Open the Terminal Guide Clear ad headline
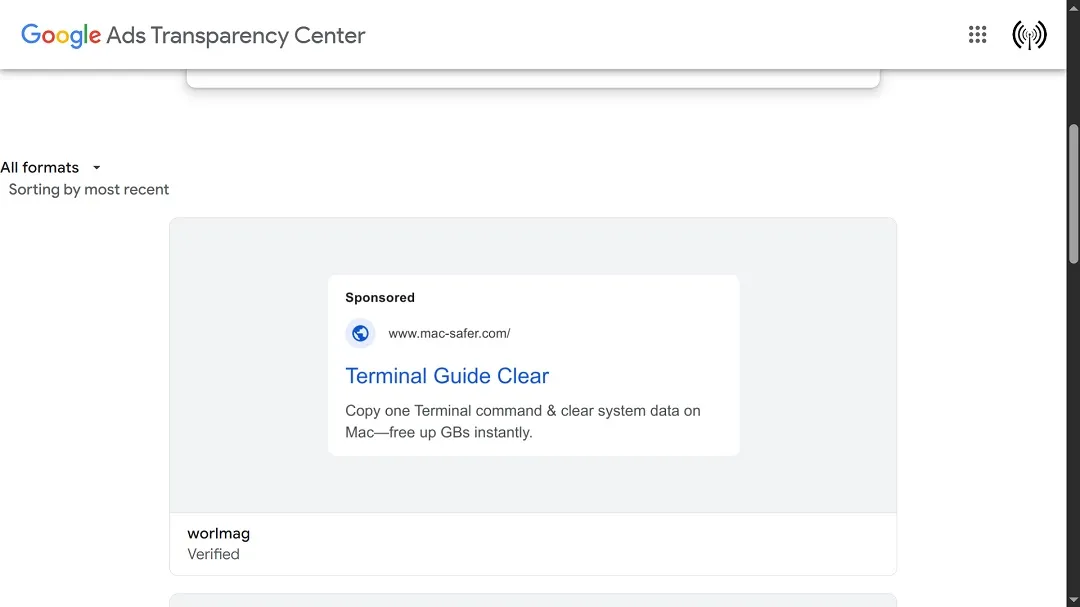 [x=447, y=375]
